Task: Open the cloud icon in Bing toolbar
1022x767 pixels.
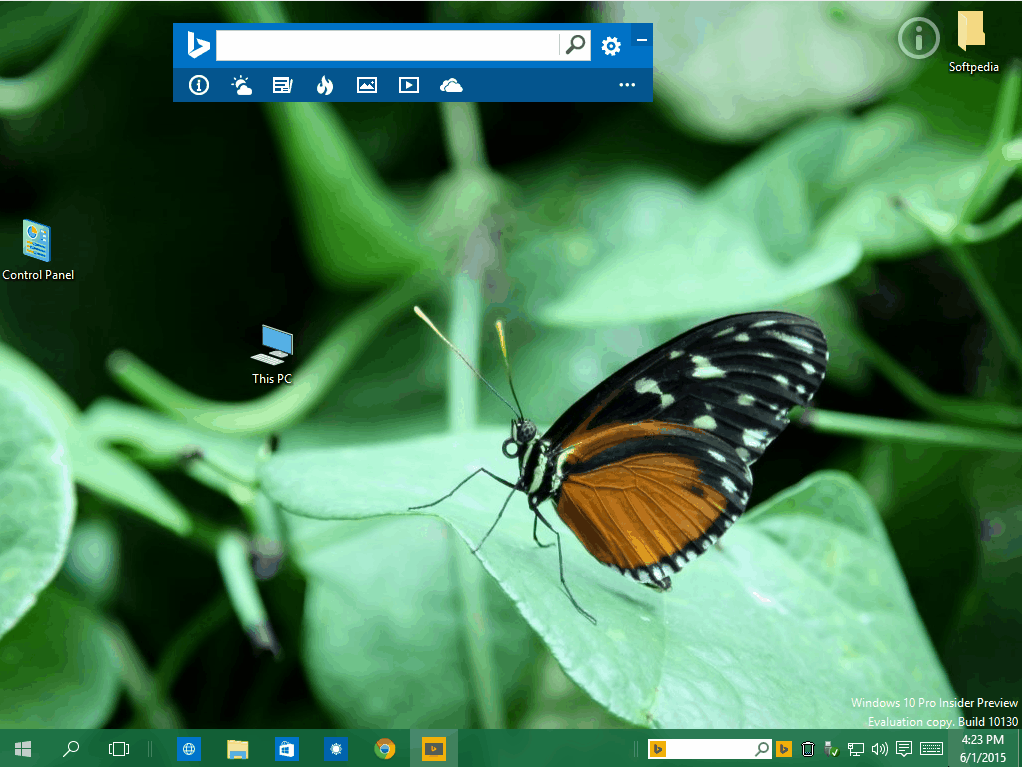Action: click(x=451, y=85)
